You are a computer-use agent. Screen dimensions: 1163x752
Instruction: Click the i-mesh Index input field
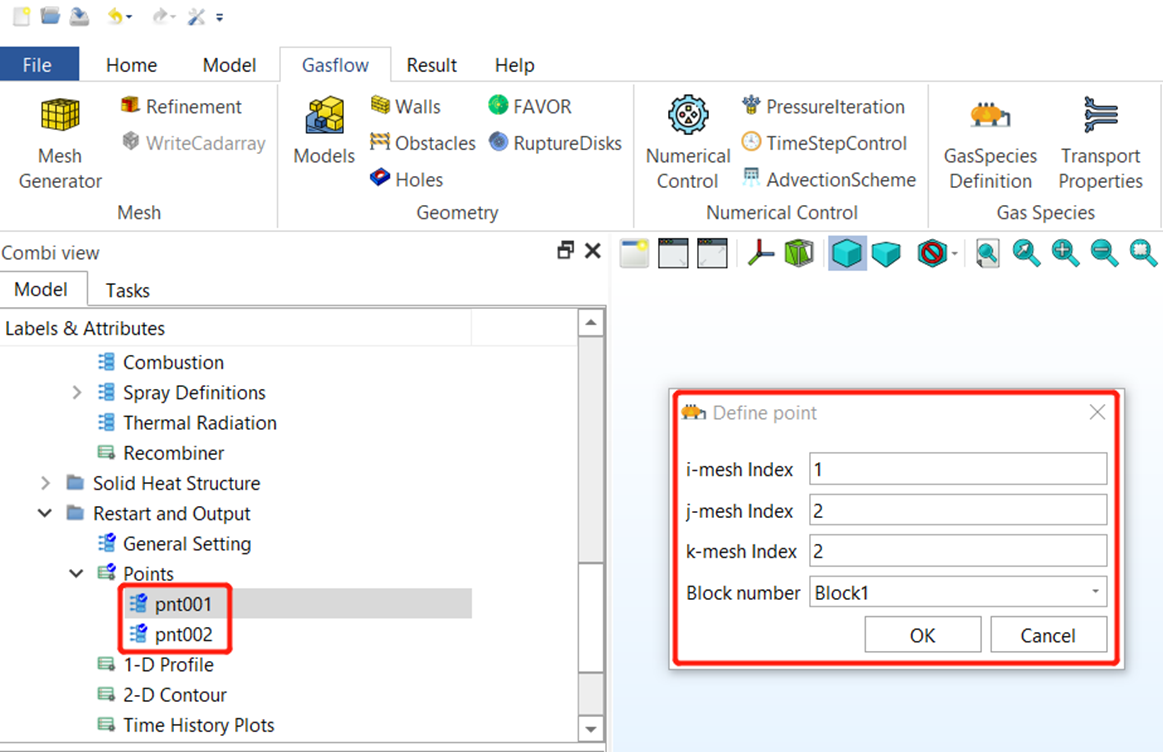click(958, 469)
